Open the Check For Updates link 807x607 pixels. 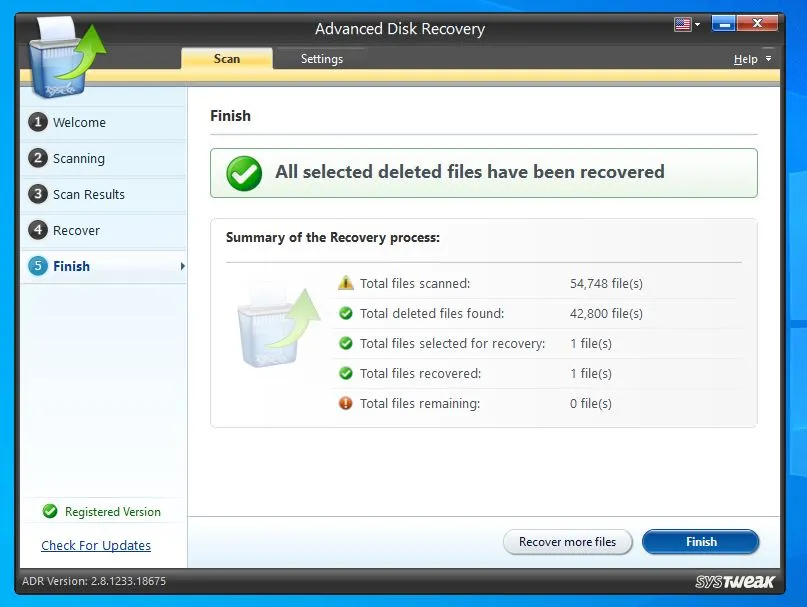click(x=96, y=545)
